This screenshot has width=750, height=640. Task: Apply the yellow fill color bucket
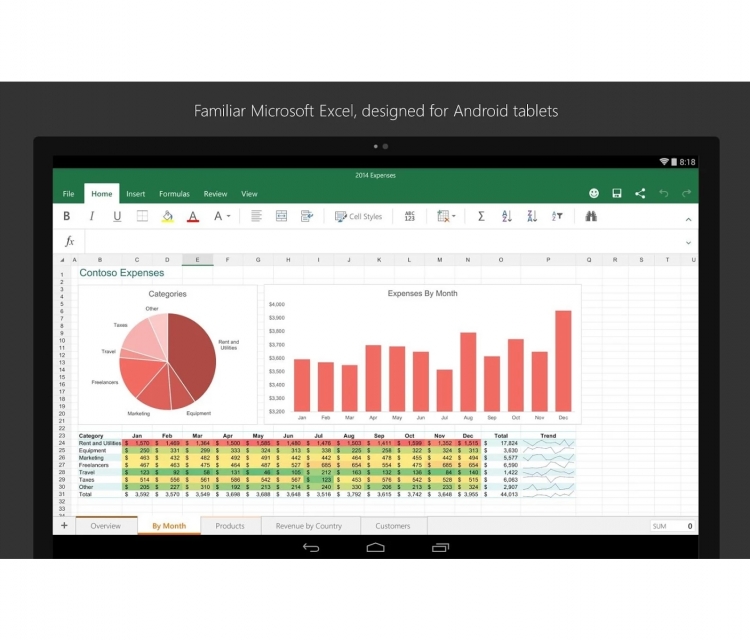coord(167,216)
